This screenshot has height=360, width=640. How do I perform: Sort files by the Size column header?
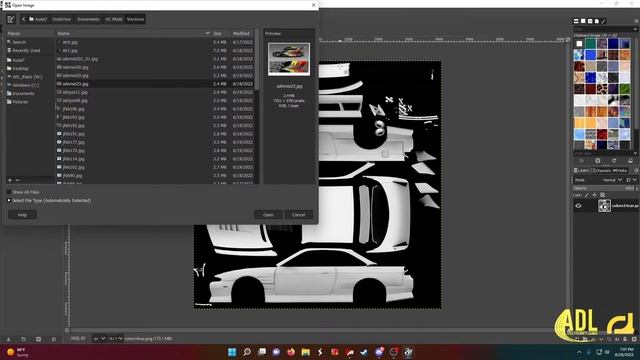tap(220, 33)
